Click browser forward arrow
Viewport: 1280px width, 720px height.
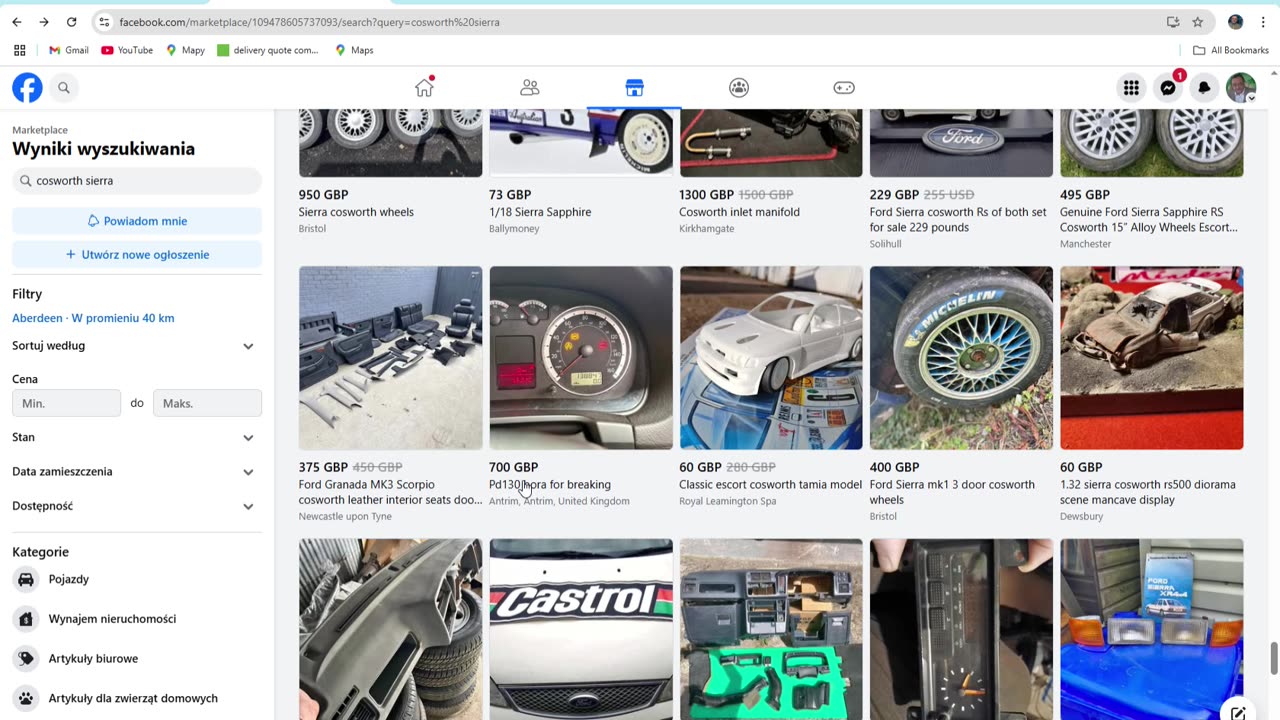point(44,22)
